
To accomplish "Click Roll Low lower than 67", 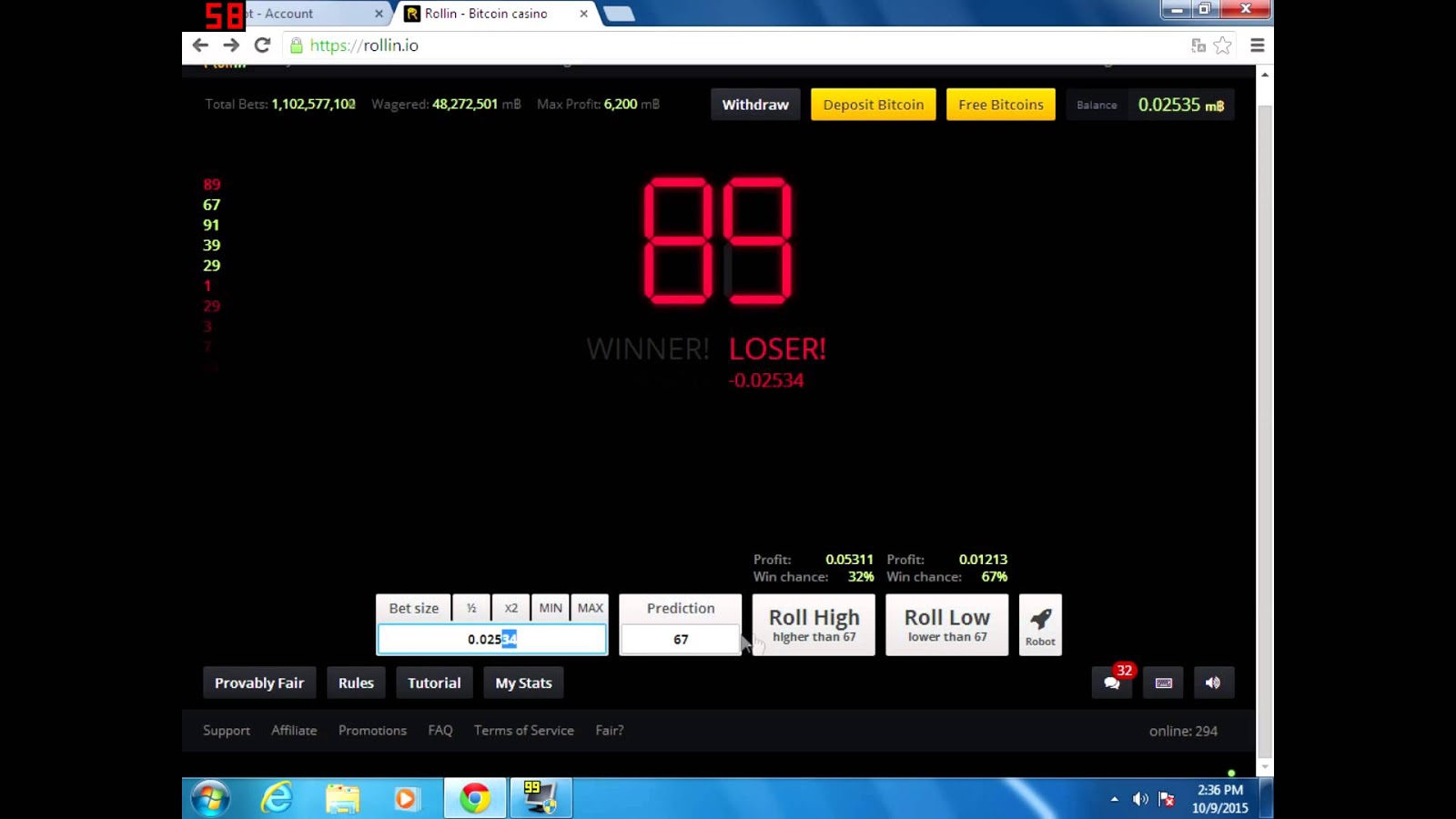I will 947,625.
